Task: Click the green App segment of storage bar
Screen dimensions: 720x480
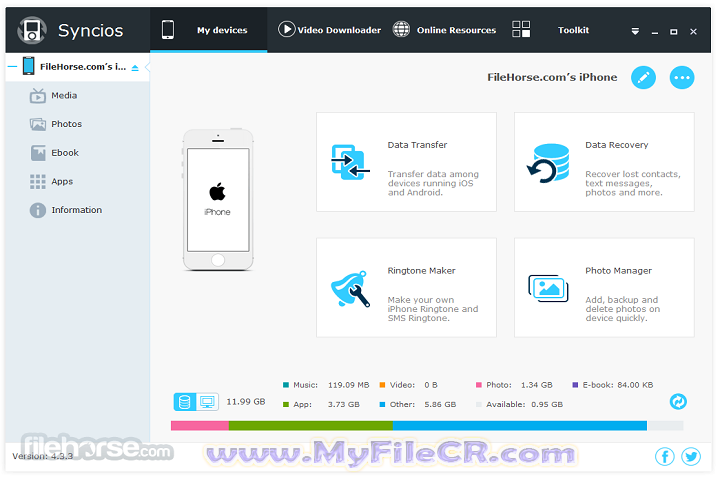Action: pos(311,426)
